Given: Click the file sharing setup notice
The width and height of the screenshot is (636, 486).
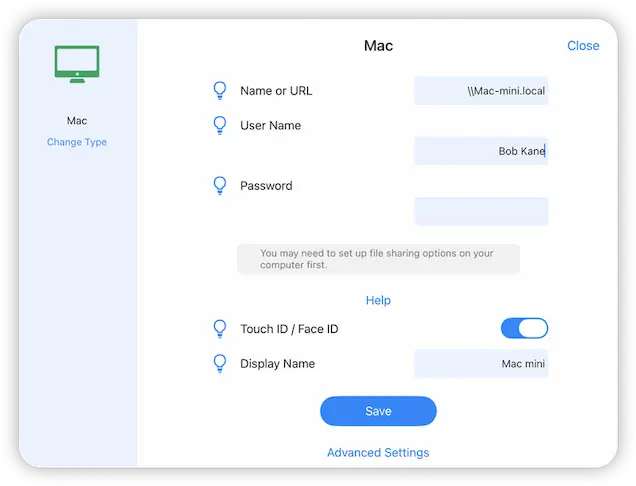Looking at the screenshot, I should click(x=378, y=259).
